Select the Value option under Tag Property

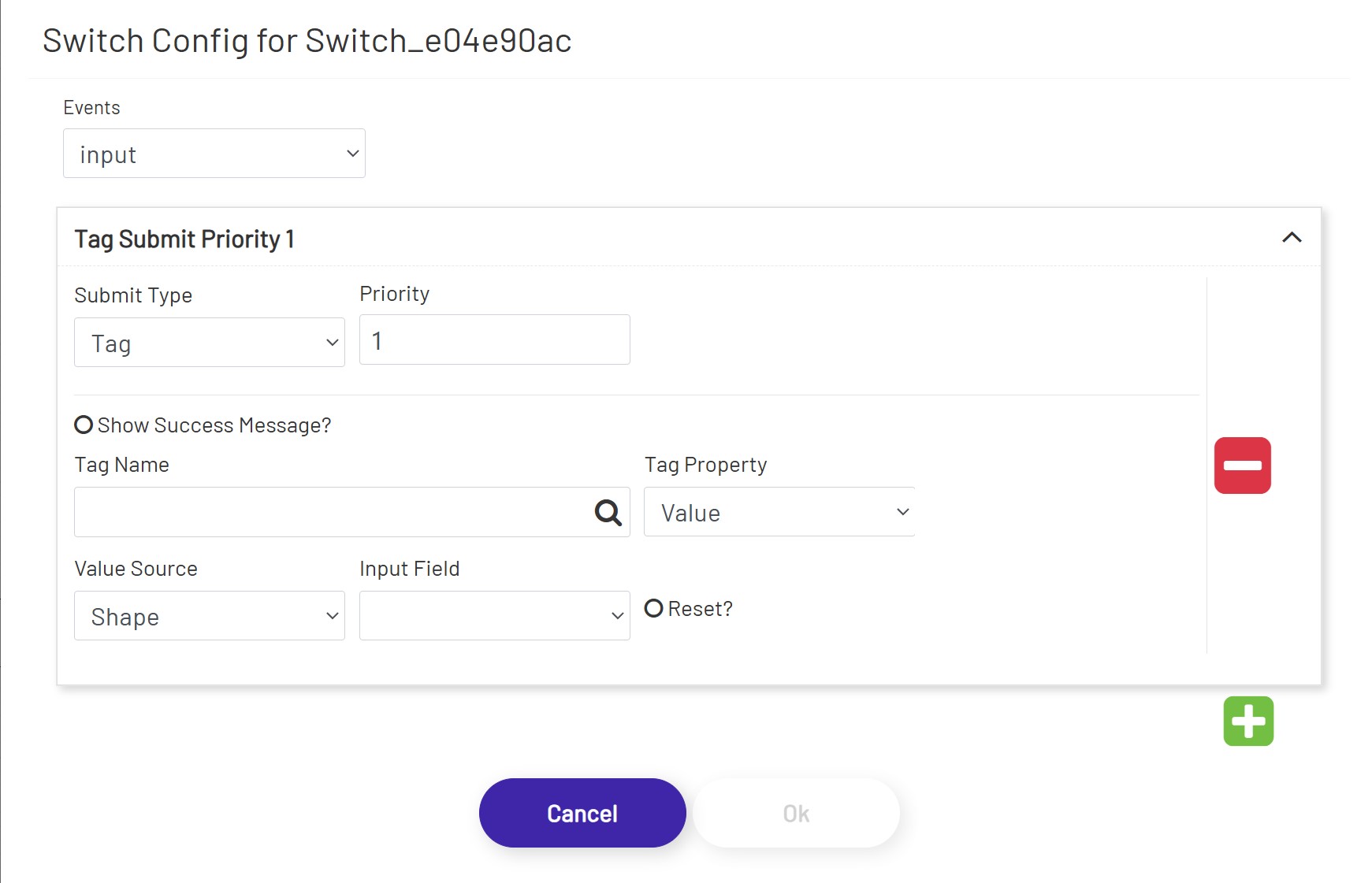click(x=779, y=512)
